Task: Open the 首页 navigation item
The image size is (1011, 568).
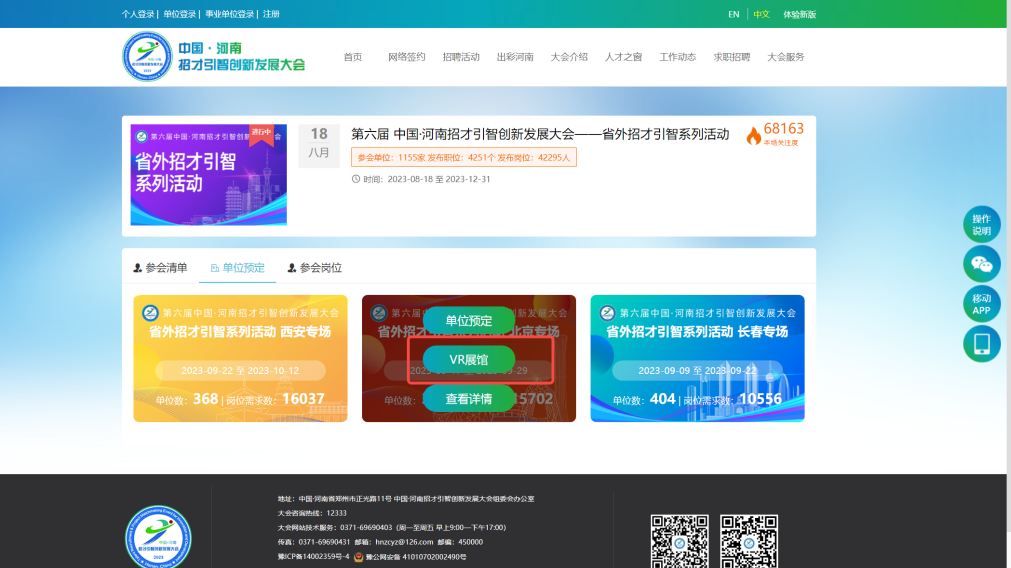Action: pos(353,57)
